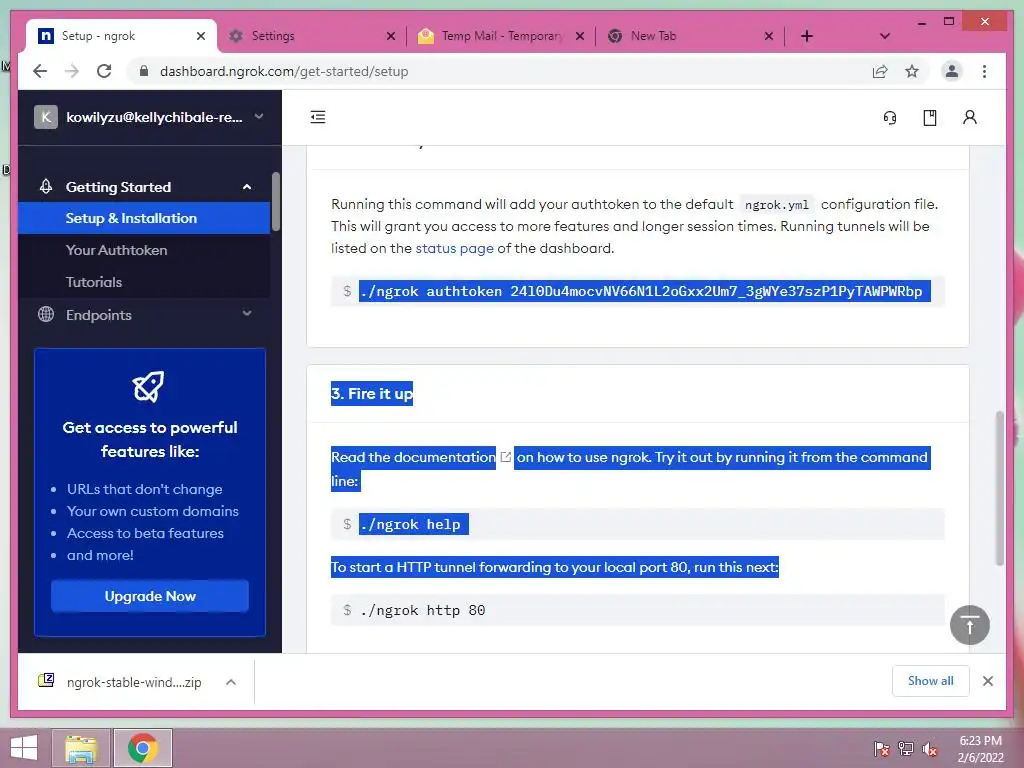Open the Read the documentation link
Screen dimensions: 1024x768
(x=413, y=457)
